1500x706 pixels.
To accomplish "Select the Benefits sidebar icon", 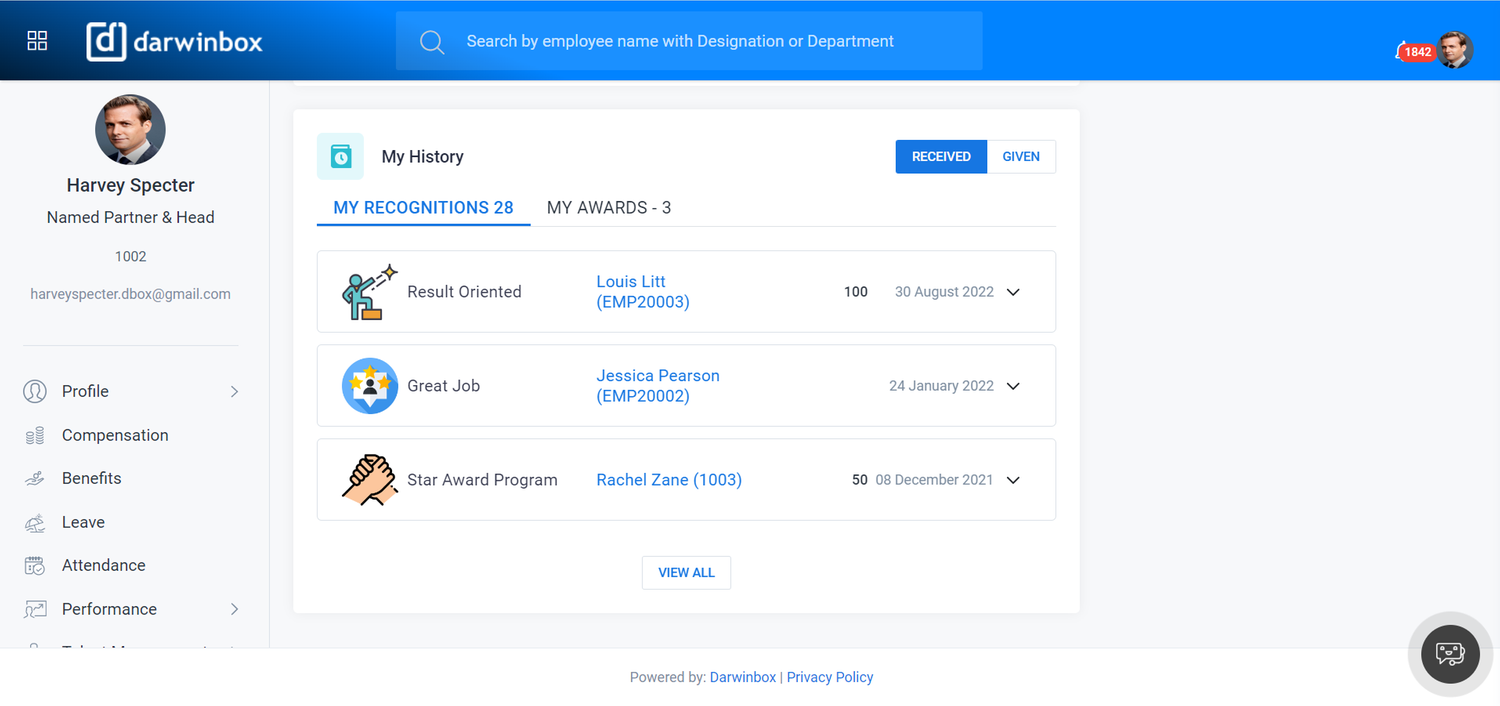I will coord(35,478).
